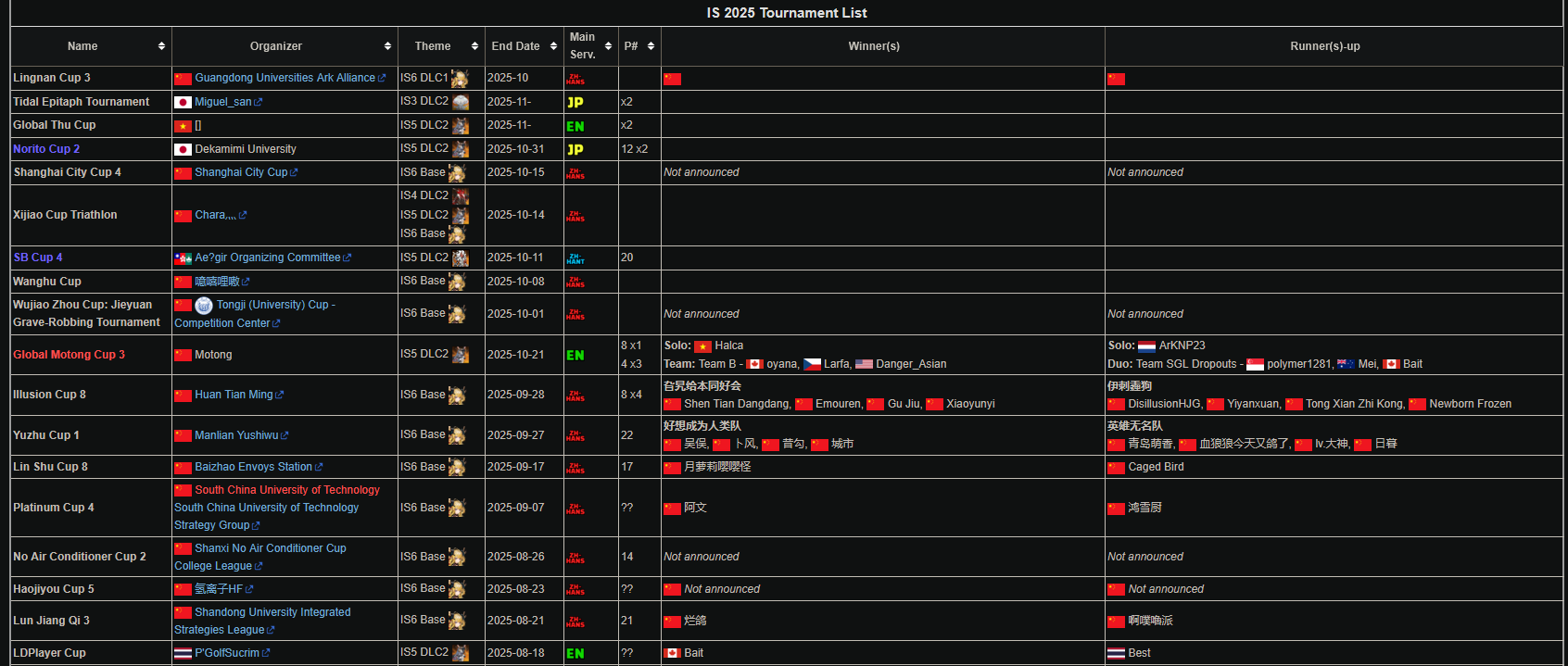This screenshot has height=666, width=1568.
Task: Click US flag beside Danger_Asian
Action: pyautogui.click(x=865, y=364)
